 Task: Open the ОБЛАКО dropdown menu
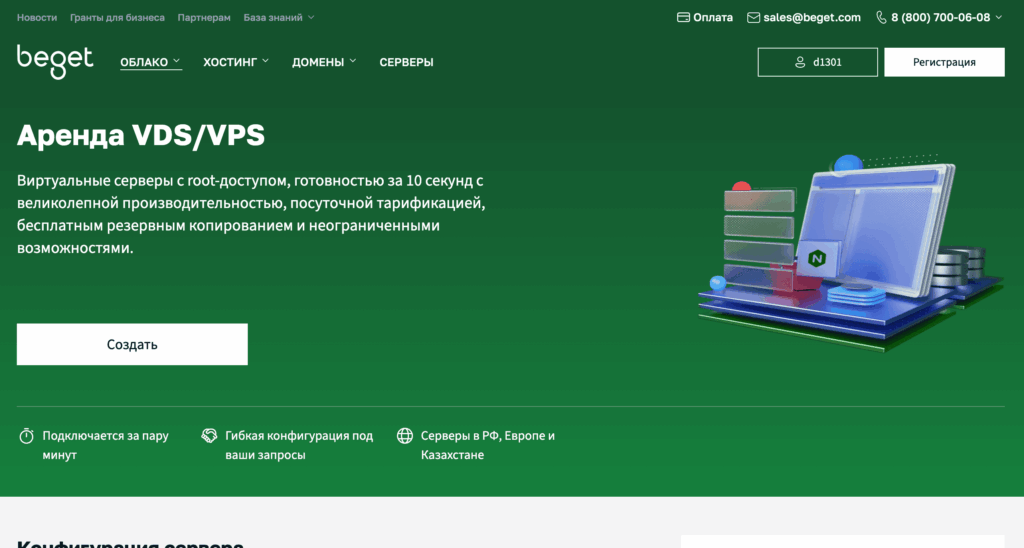[x=150, y=62]
